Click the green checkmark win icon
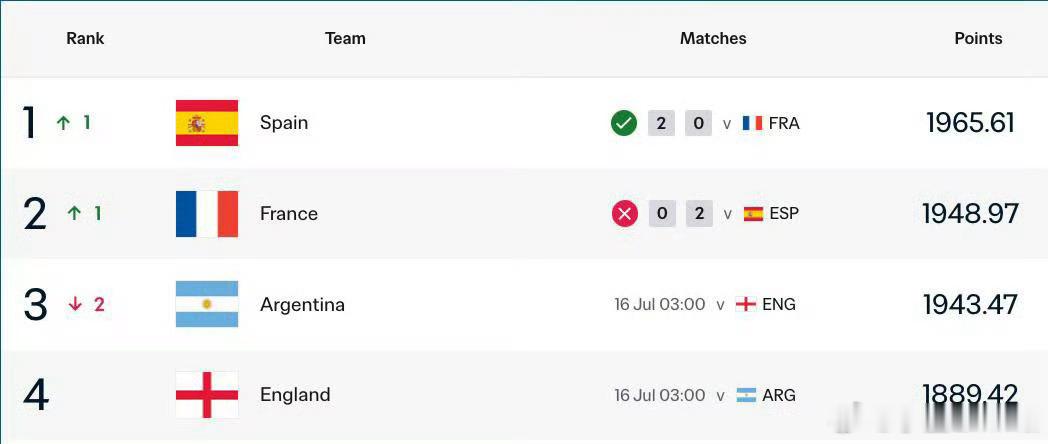This screenshot has width=1048, height=444. (624, 123)
